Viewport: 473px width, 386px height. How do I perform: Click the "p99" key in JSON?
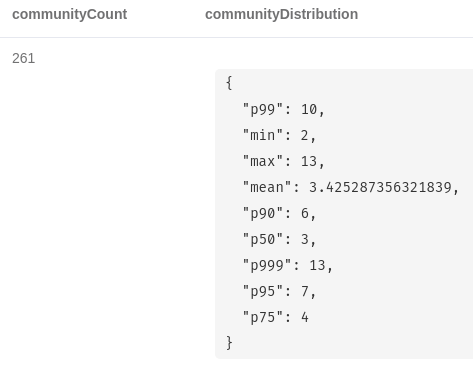click(263, 109)
